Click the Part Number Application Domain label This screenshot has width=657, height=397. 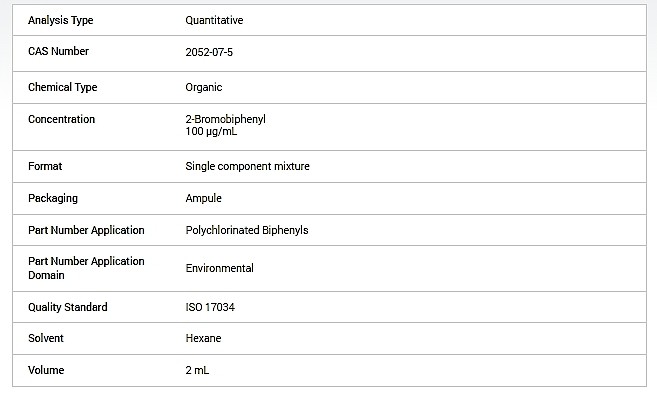click(x=86, y=268)
